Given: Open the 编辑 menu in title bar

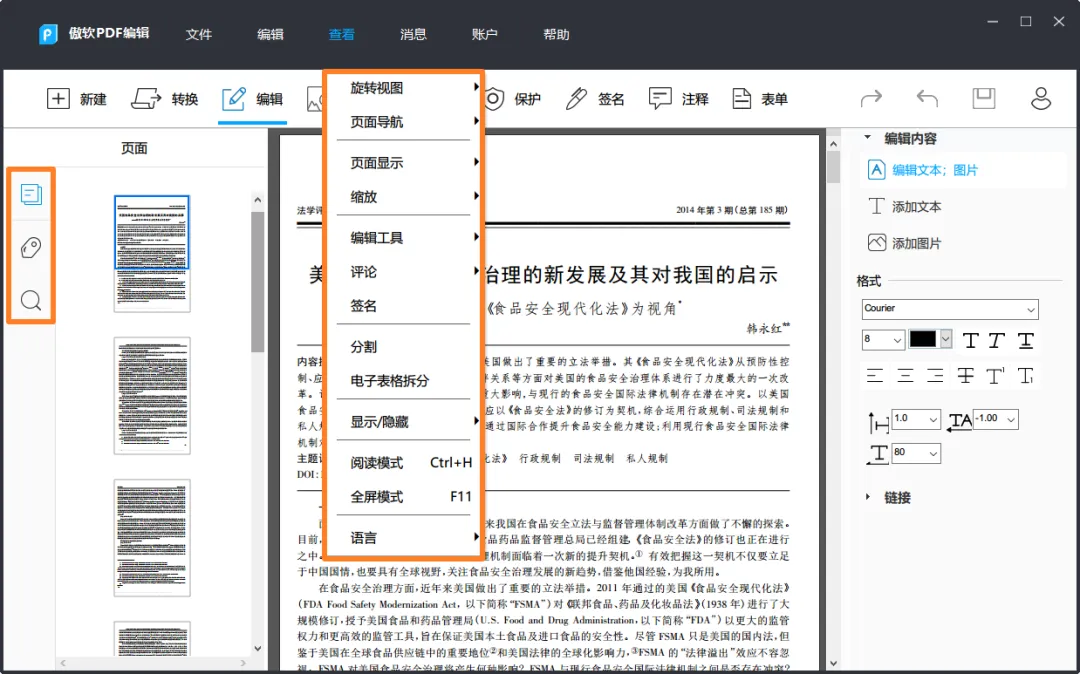Looking at the screenshot, I should click(270, 34).
